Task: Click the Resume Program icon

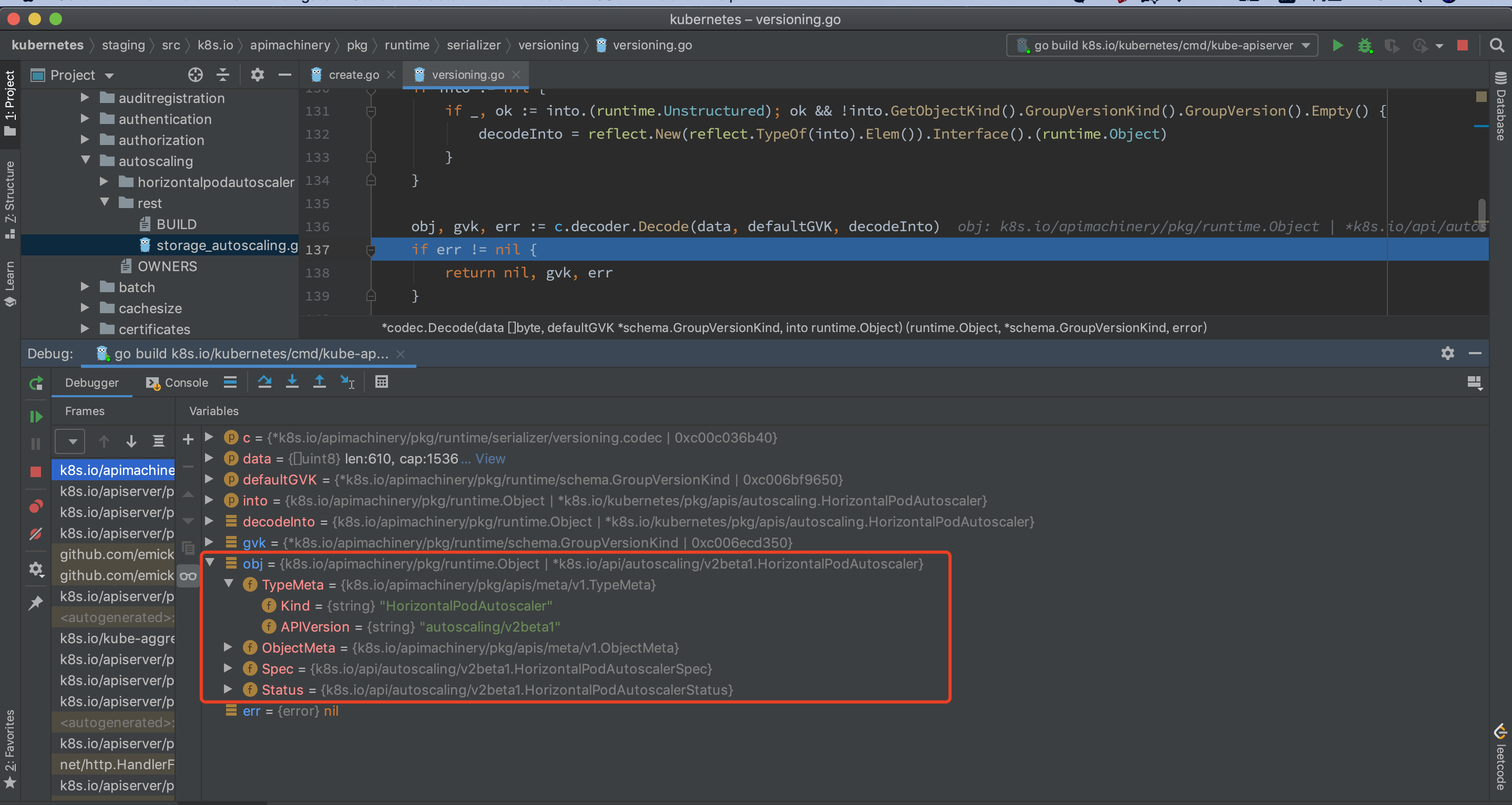Action: tap(36, 417)
